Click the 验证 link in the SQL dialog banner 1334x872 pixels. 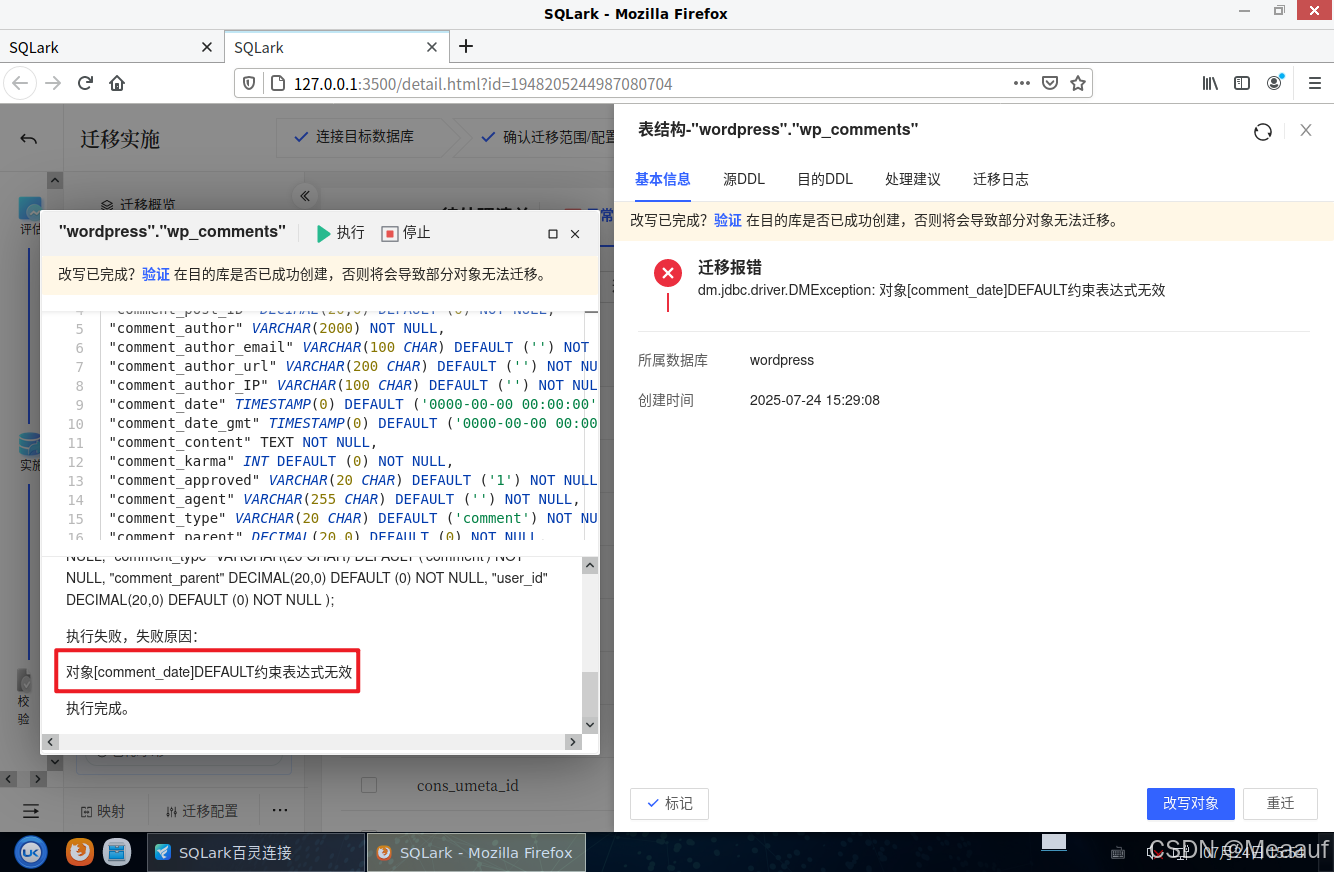click(x=156, y=274)
